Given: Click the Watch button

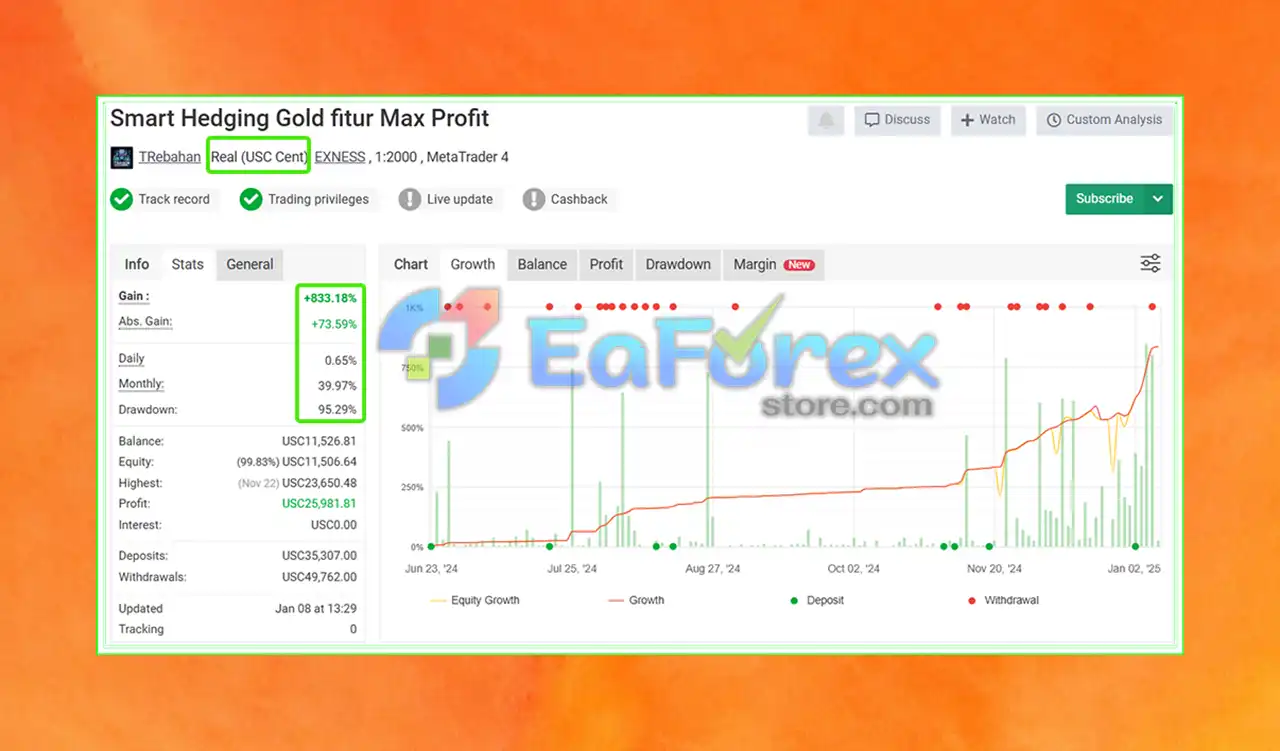Looking at the screenshot, I should (988, 120).
